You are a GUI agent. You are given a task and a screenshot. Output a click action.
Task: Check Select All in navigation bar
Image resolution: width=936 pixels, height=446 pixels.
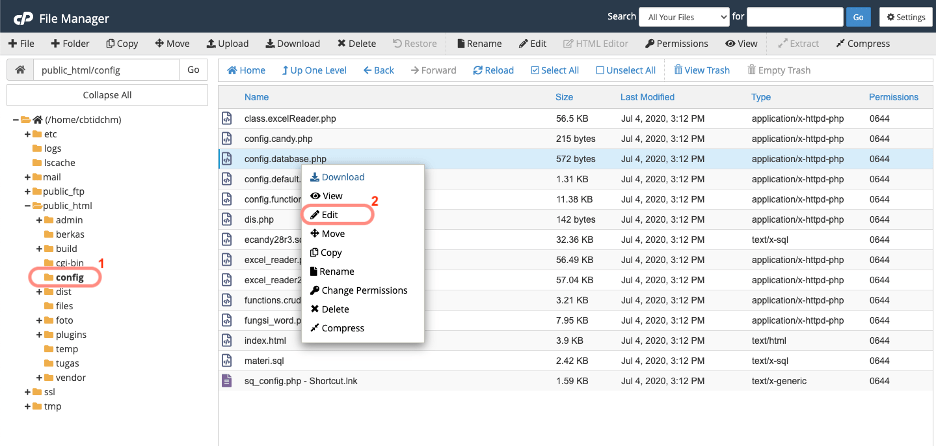tap(555, 70)
